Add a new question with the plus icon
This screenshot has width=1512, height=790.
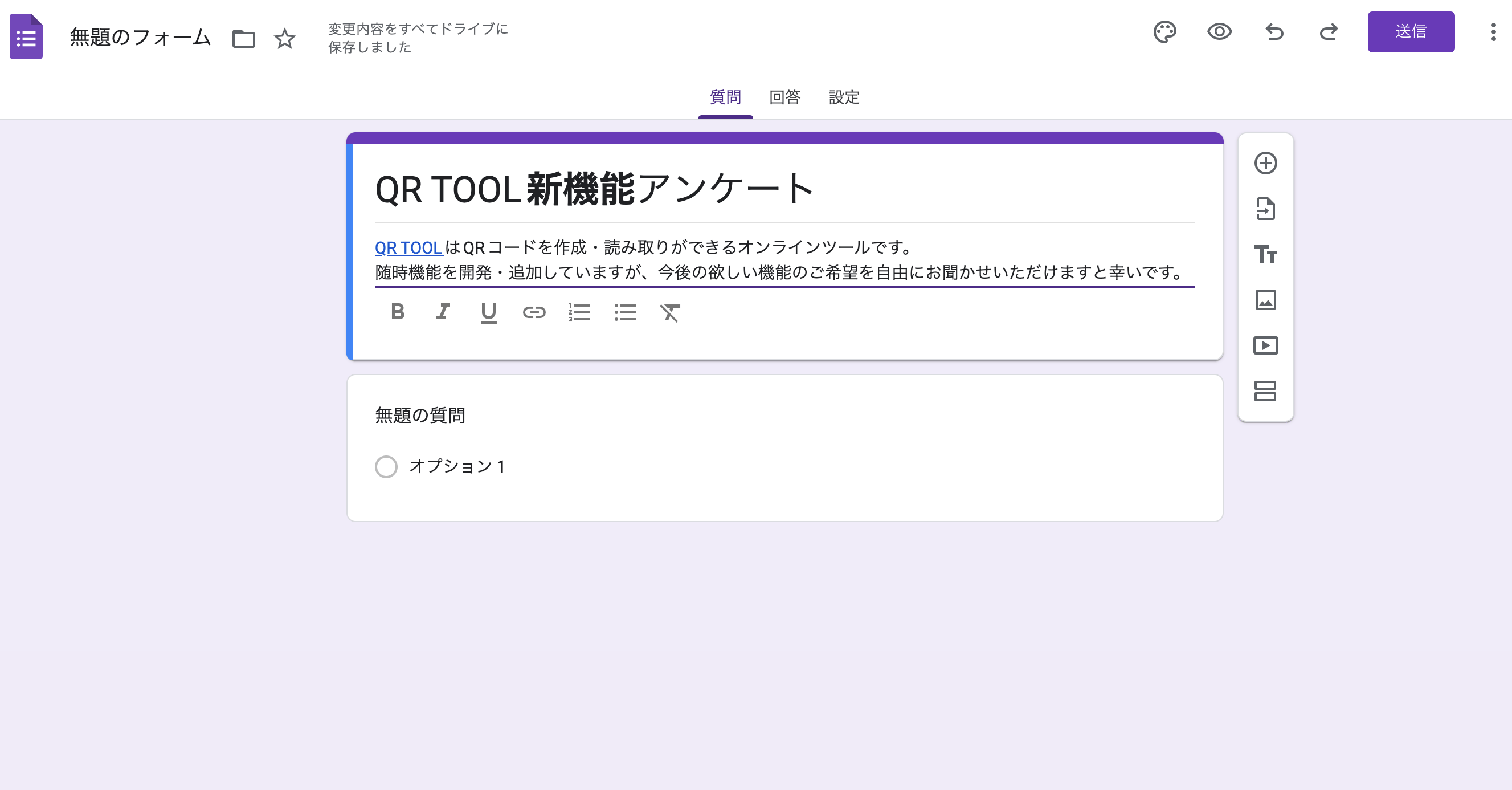pos(1266,163)
